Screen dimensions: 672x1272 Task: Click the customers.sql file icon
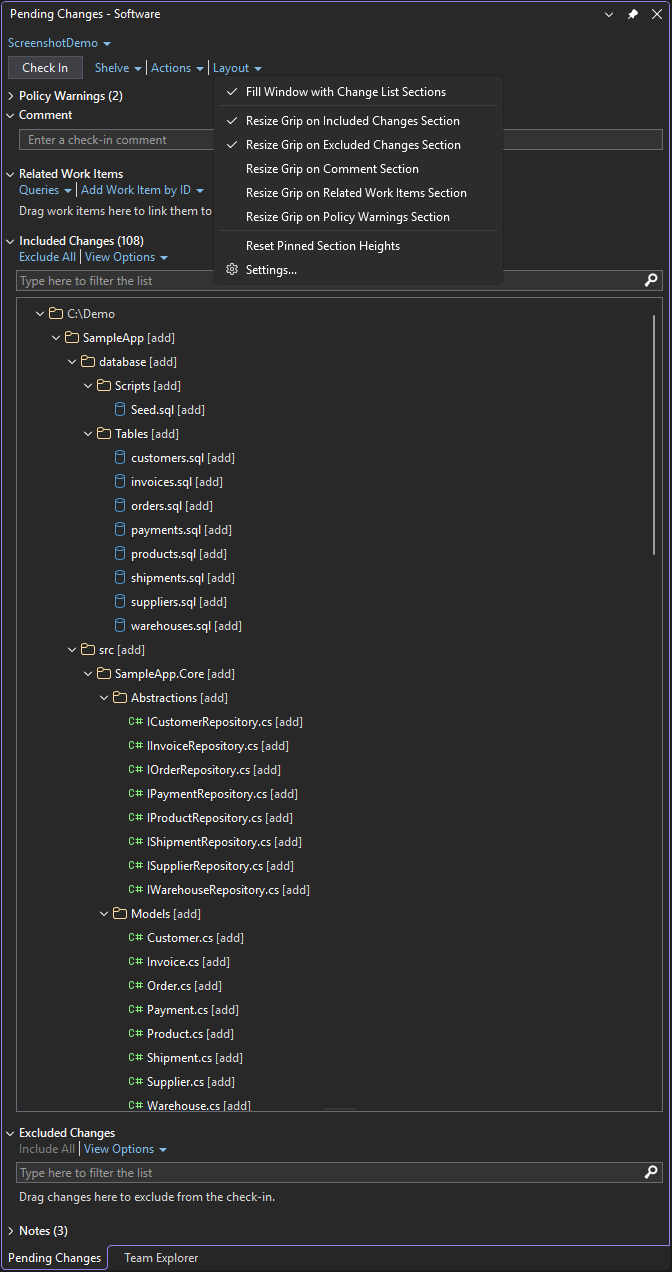[x=120, y=458]
